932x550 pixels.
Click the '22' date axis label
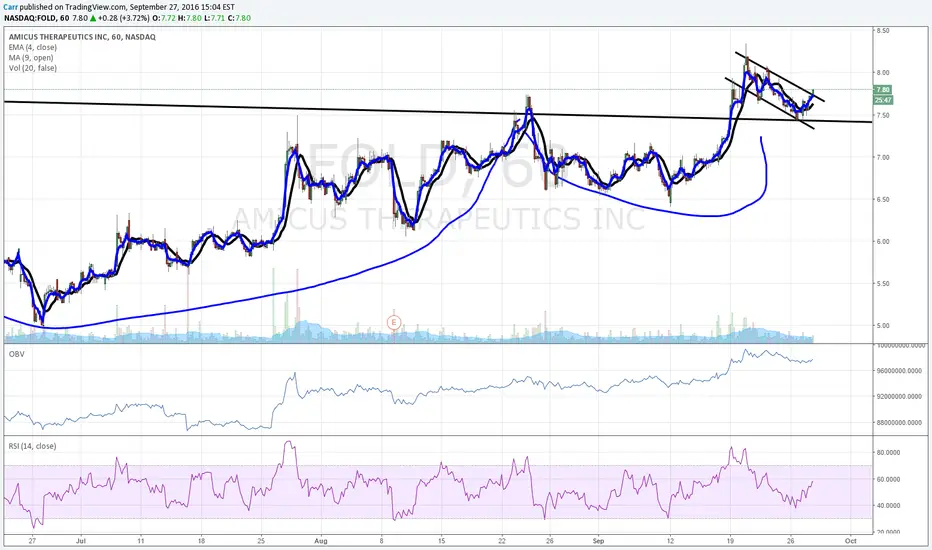(502, 541)
